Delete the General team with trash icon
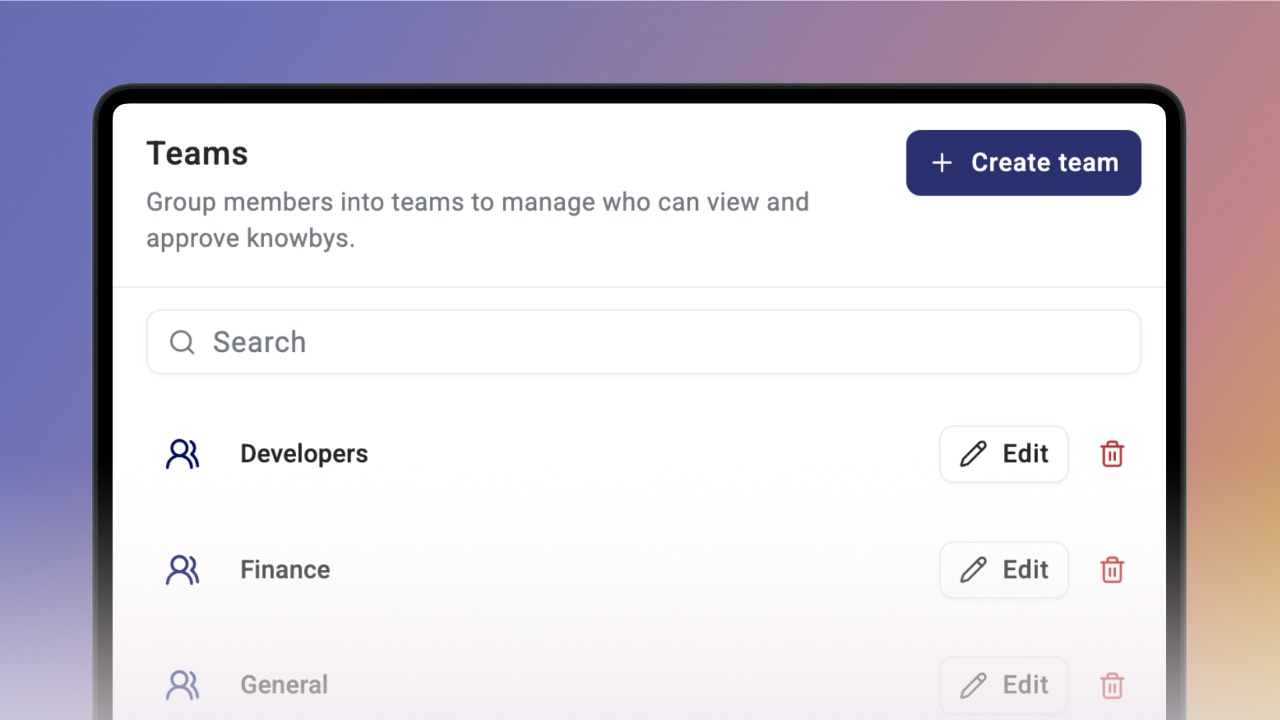 (x=1112, y=686)
